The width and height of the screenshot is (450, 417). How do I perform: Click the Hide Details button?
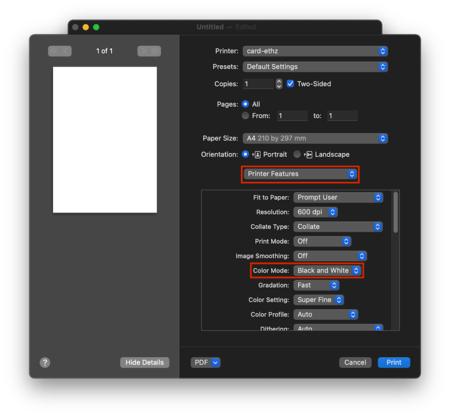click(145, 362)
